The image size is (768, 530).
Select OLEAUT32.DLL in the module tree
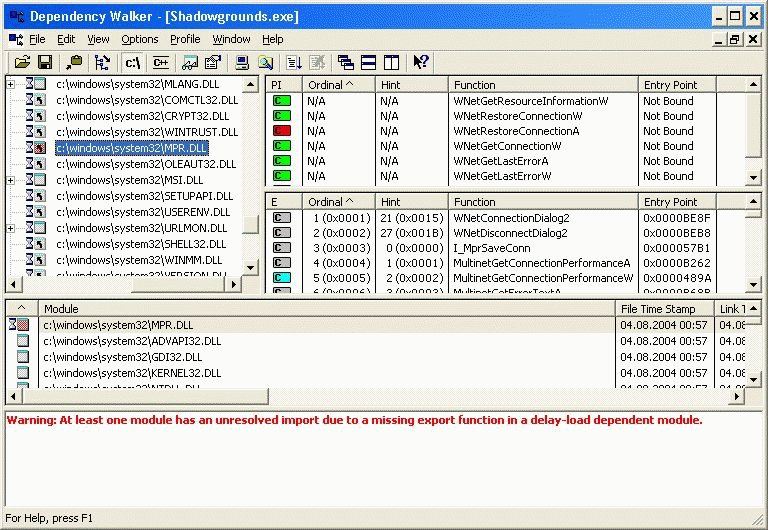[x=146, y=164]
